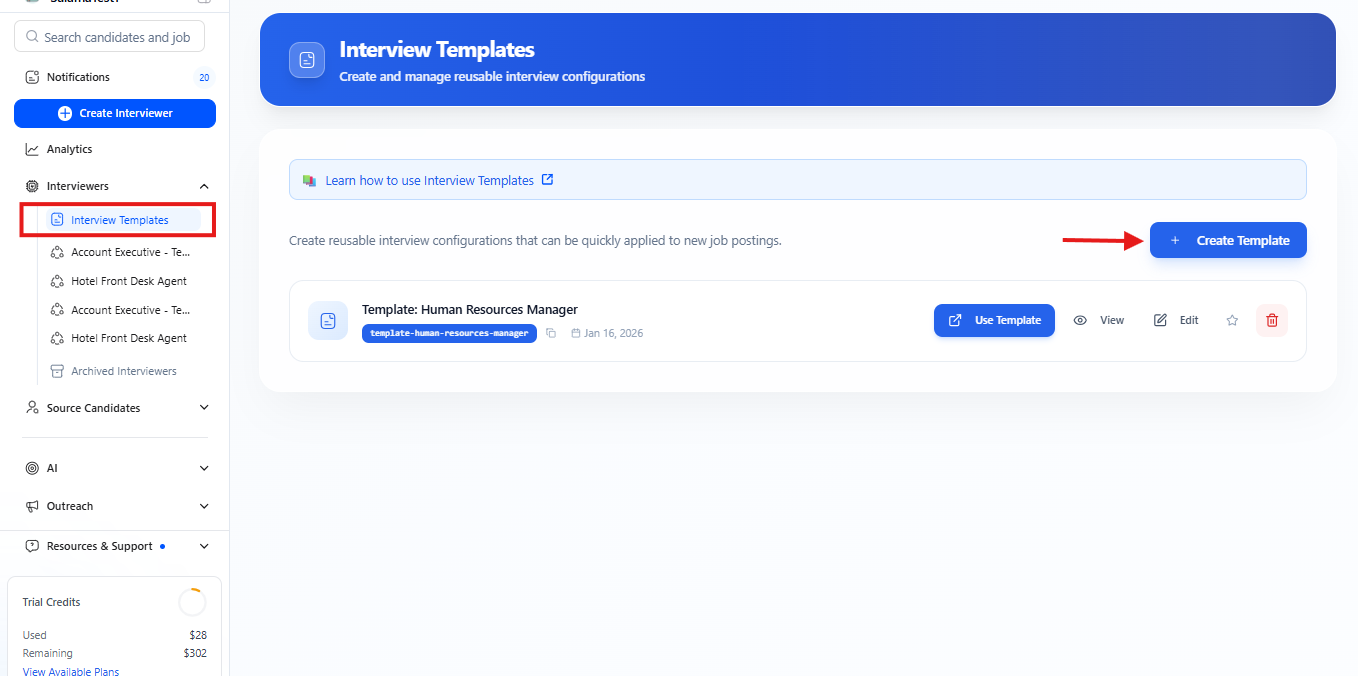Click the search candidates and job field

pyautogui.click(x=116, y=37)
